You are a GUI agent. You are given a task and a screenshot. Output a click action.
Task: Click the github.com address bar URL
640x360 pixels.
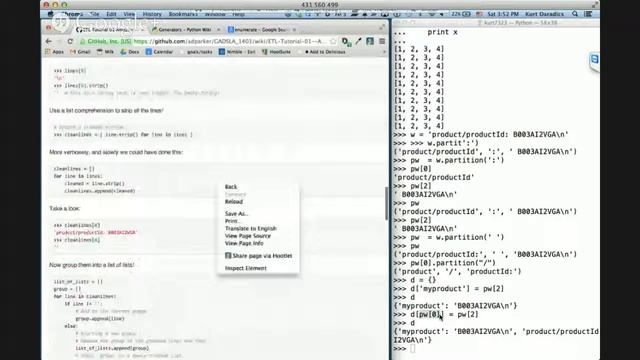pyautogui.click(x=229, y=41)
